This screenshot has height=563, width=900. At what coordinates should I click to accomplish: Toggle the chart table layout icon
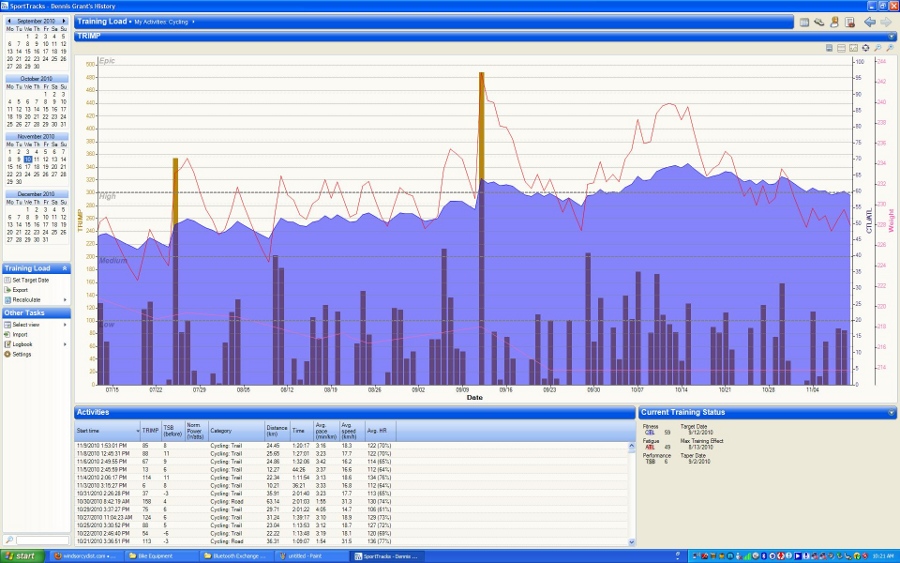click(x=841, y=48)
